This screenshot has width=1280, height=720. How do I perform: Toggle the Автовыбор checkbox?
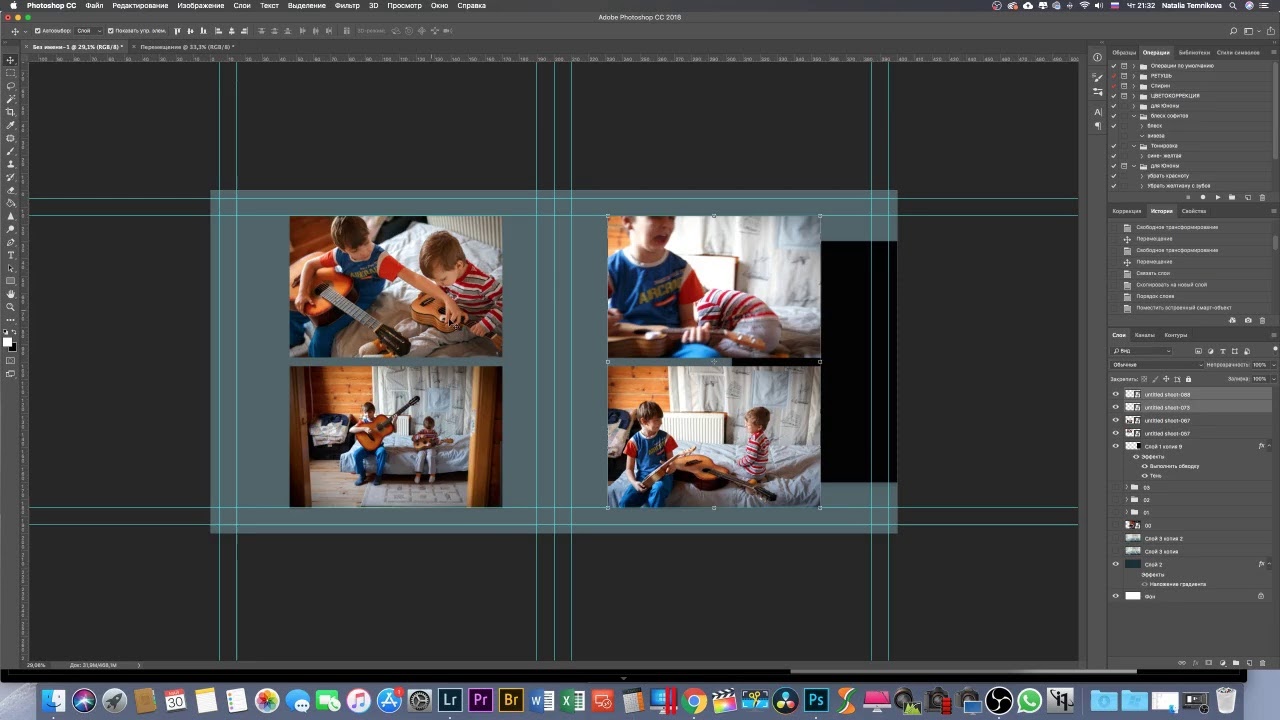[x=38, y=31]
